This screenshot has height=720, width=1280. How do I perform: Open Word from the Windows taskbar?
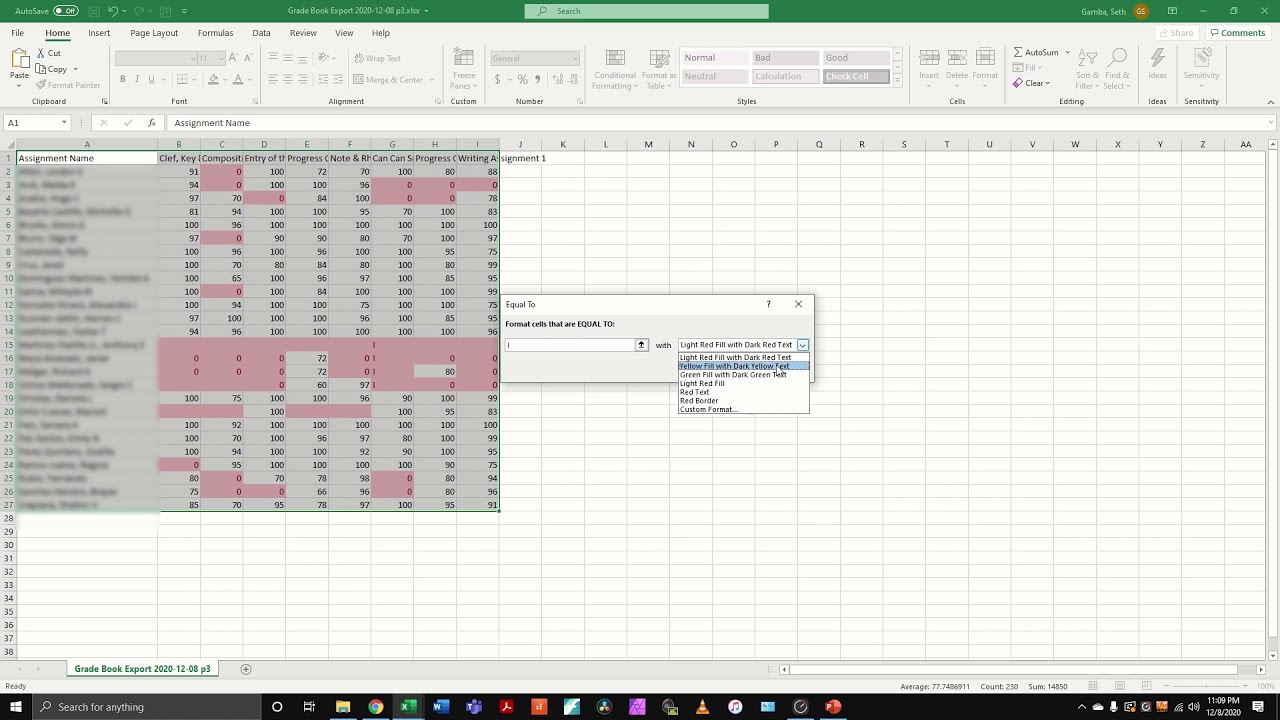coord(441,707)
